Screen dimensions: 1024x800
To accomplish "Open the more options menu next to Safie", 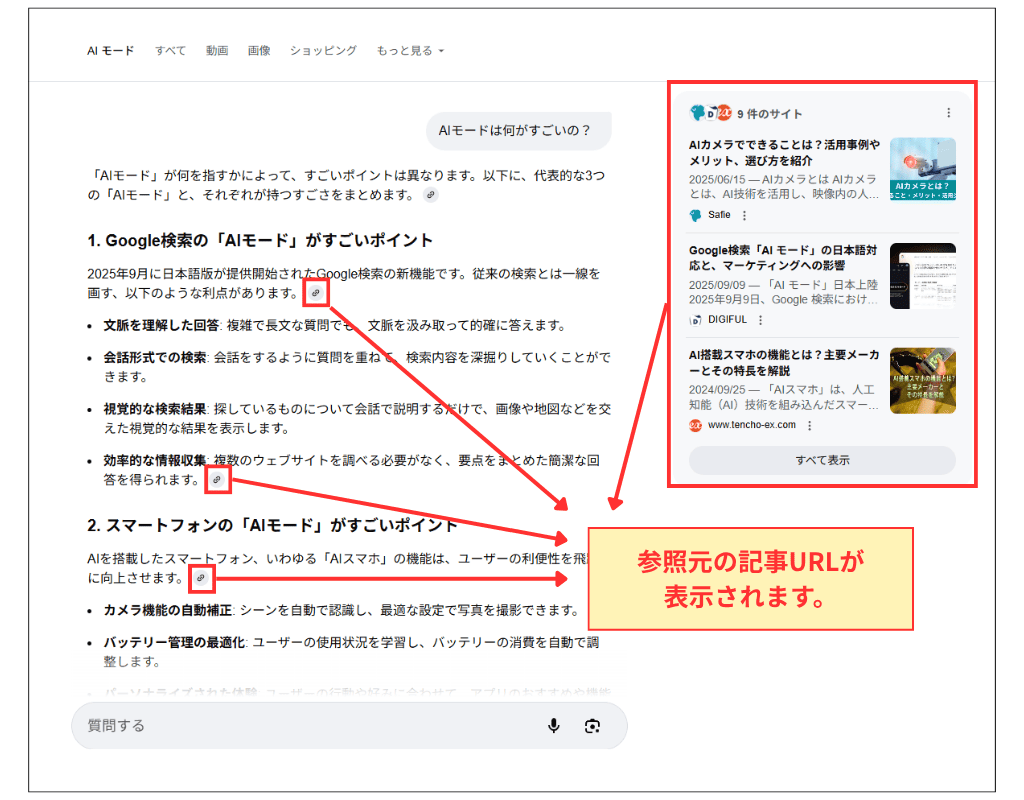I will pos(744,215).
